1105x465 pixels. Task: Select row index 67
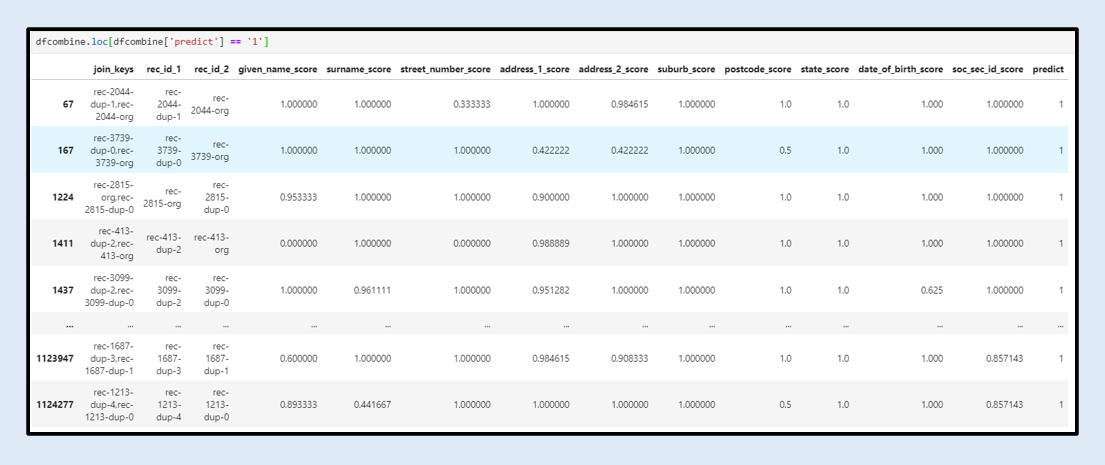66,104
